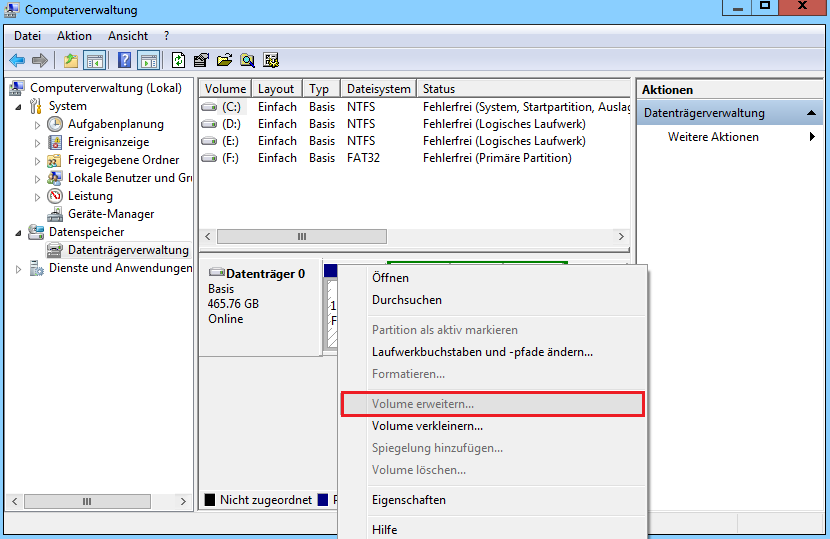Expand the Freigegebene Ordner node

pos(38,161)
